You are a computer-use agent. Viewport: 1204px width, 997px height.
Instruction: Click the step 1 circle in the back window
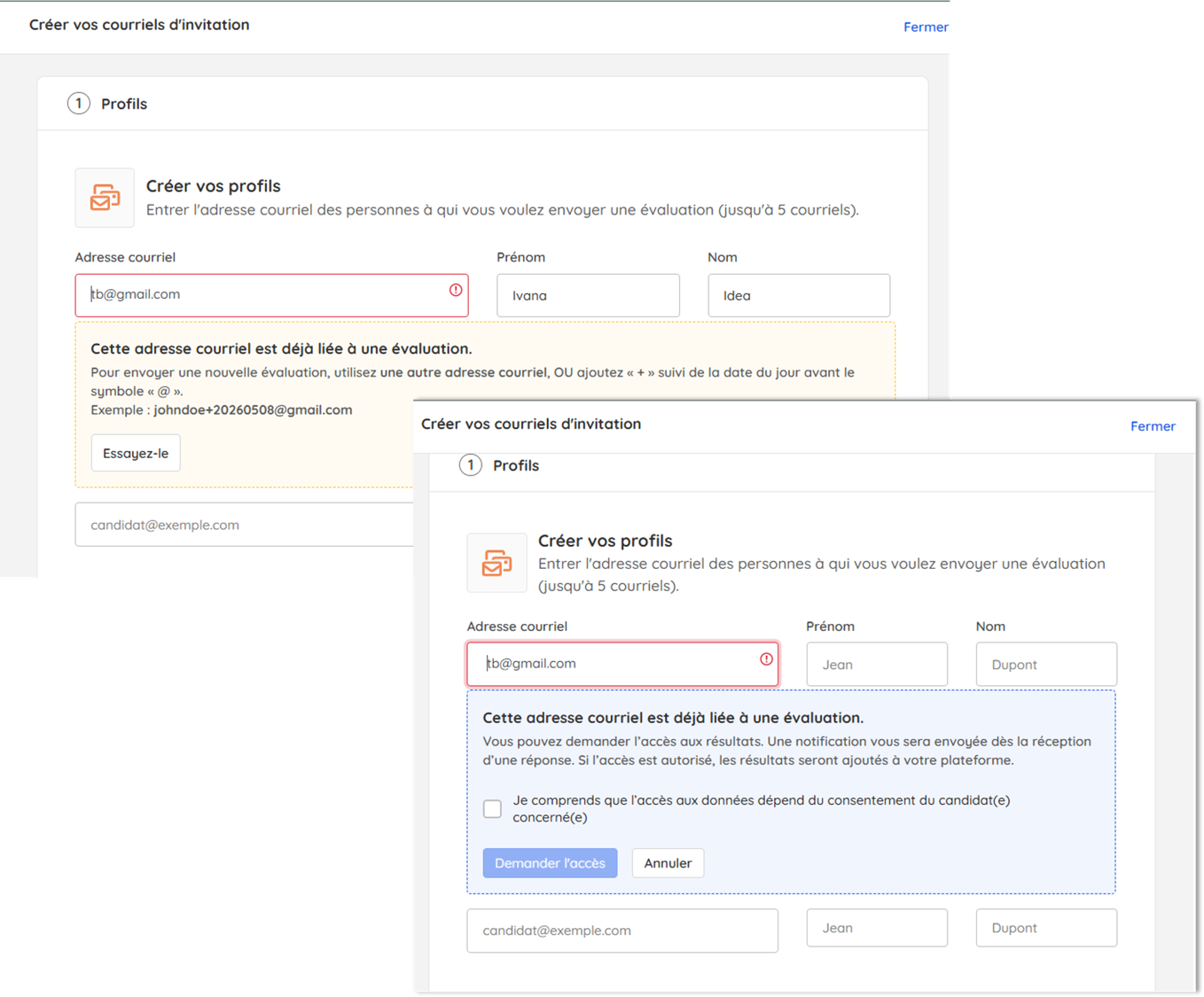pyautogui.click(x=79, y=104)
